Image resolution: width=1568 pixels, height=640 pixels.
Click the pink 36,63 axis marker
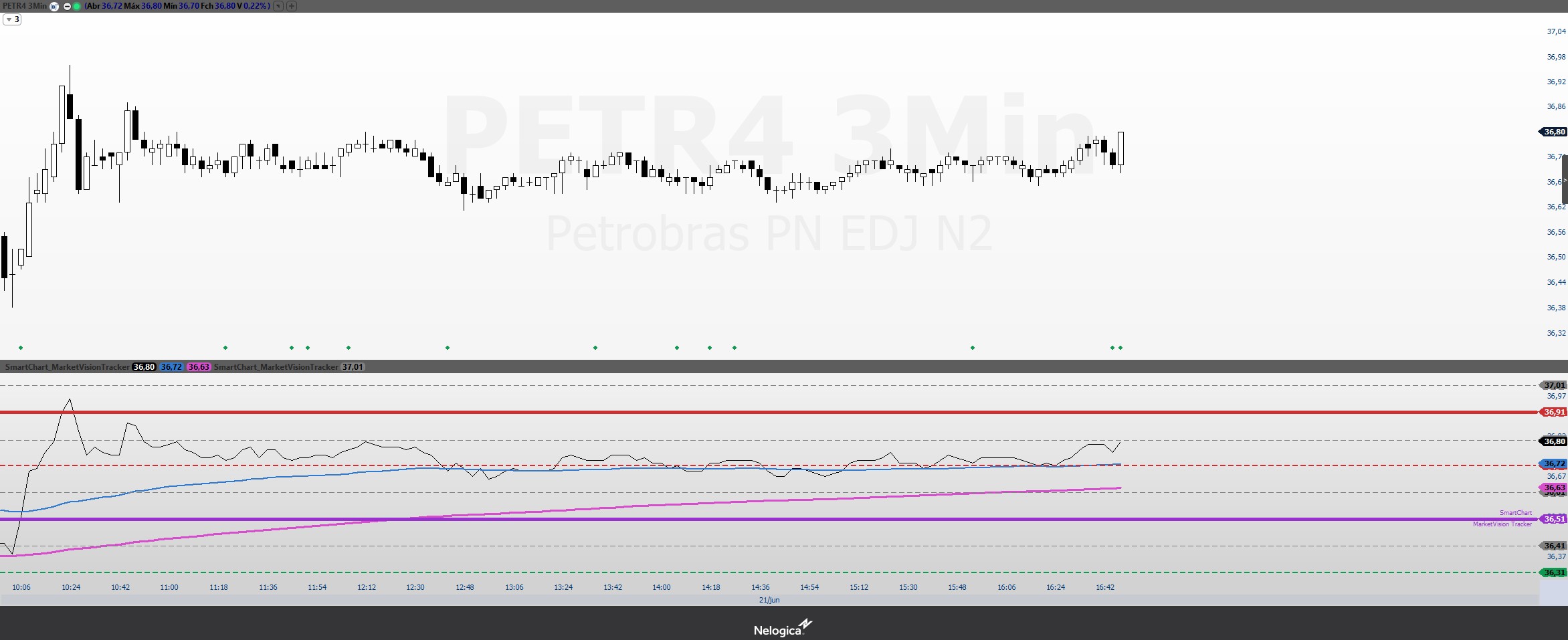[x=1553, y=488]
